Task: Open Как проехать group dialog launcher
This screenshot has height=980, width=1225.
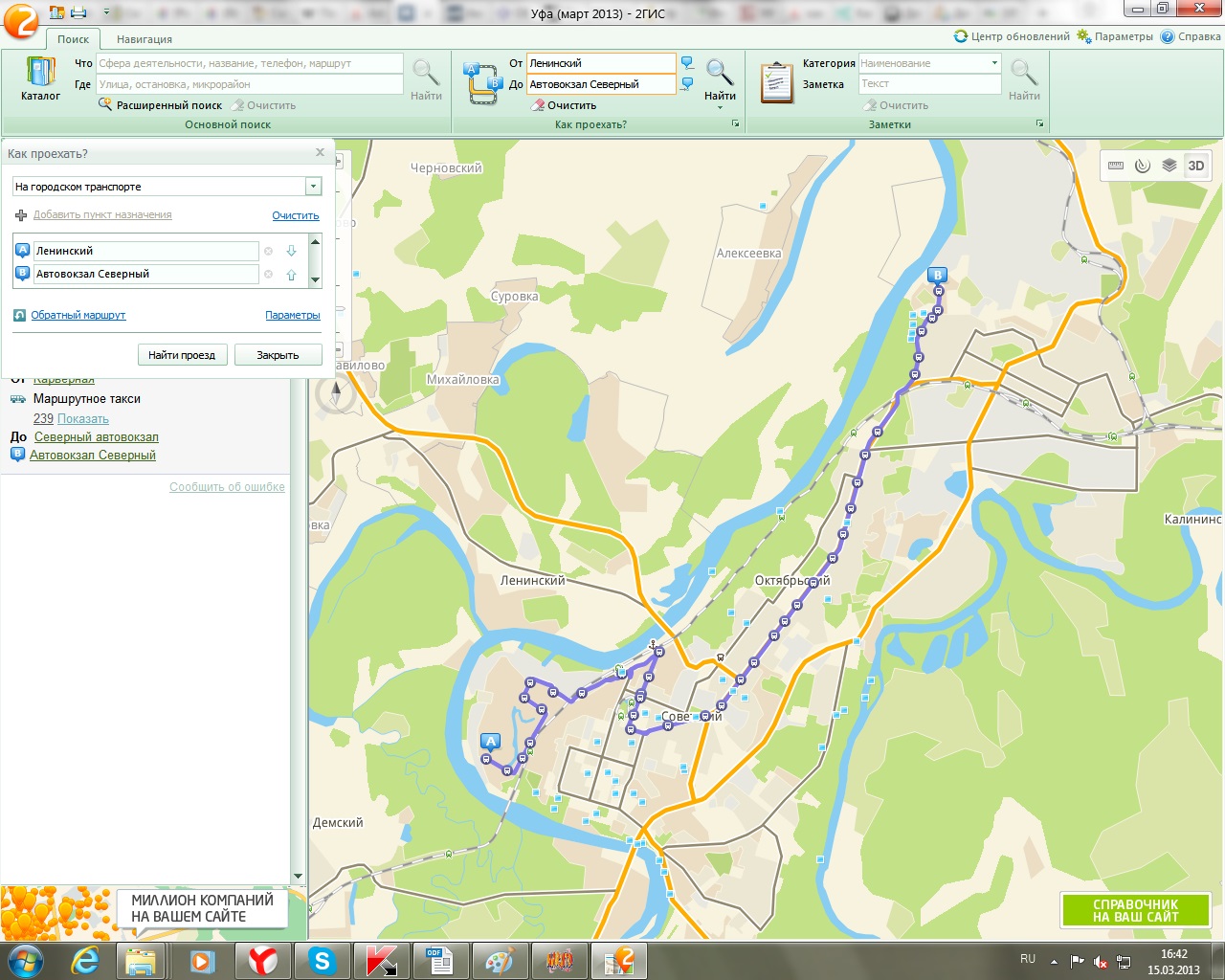Action: 736,124
